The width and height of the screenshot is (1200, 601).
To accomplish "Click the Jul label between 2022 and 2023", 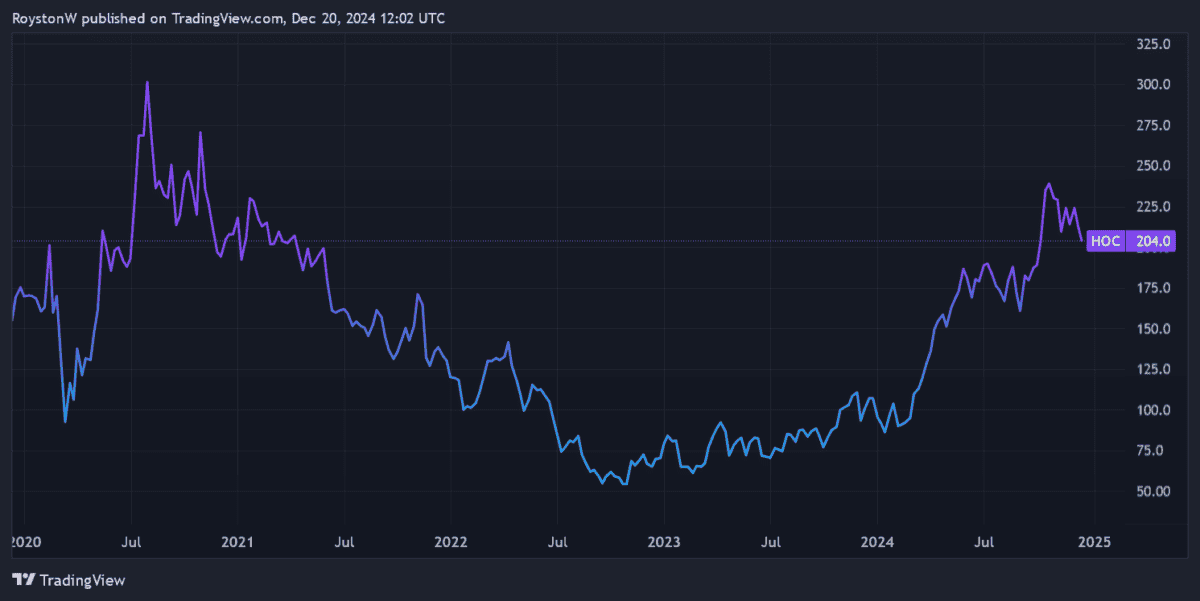I will [557, 542].
